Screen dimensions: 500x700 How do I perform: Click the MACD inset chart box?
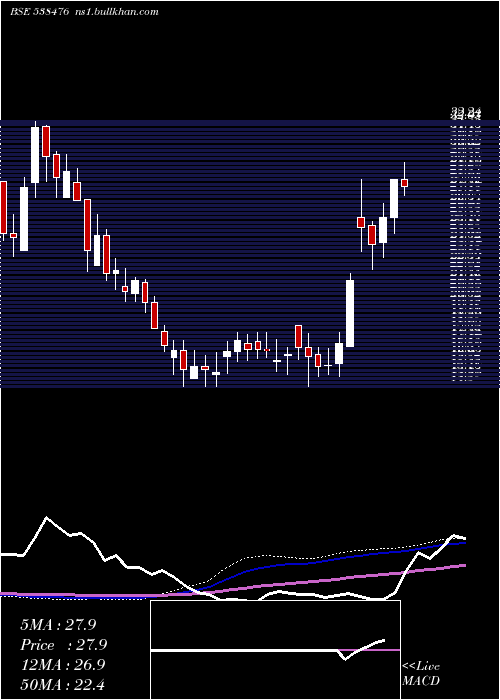click(275, 650)
